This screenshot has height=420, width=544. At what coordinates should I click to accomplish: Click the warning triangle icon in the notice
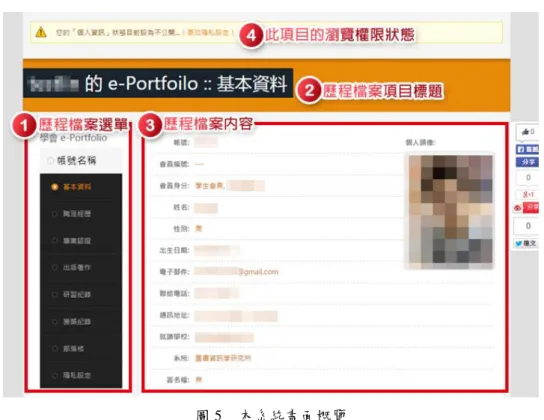click(41, 32)
